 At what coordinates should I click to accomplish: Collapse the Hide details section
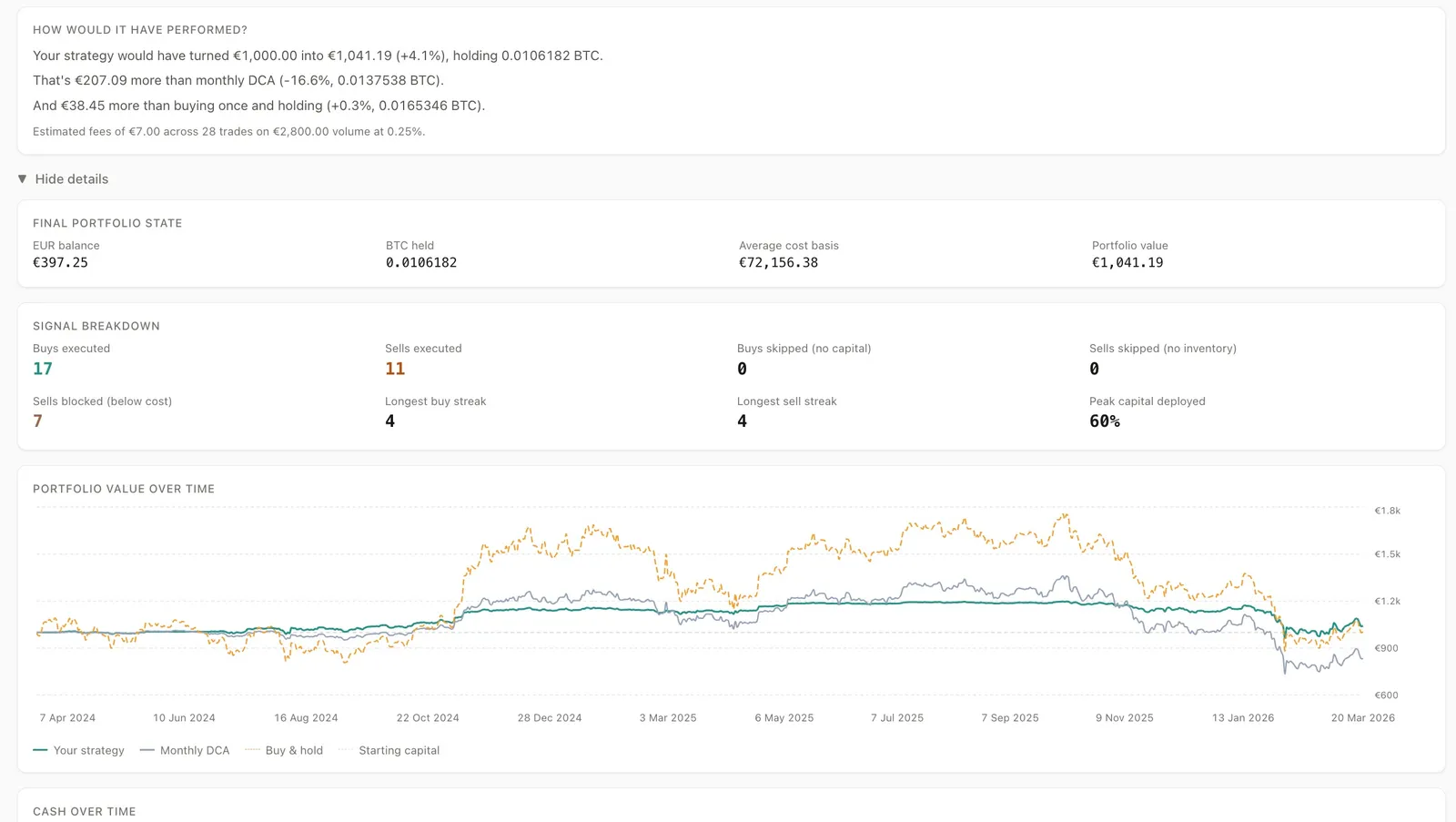point(71,178)
